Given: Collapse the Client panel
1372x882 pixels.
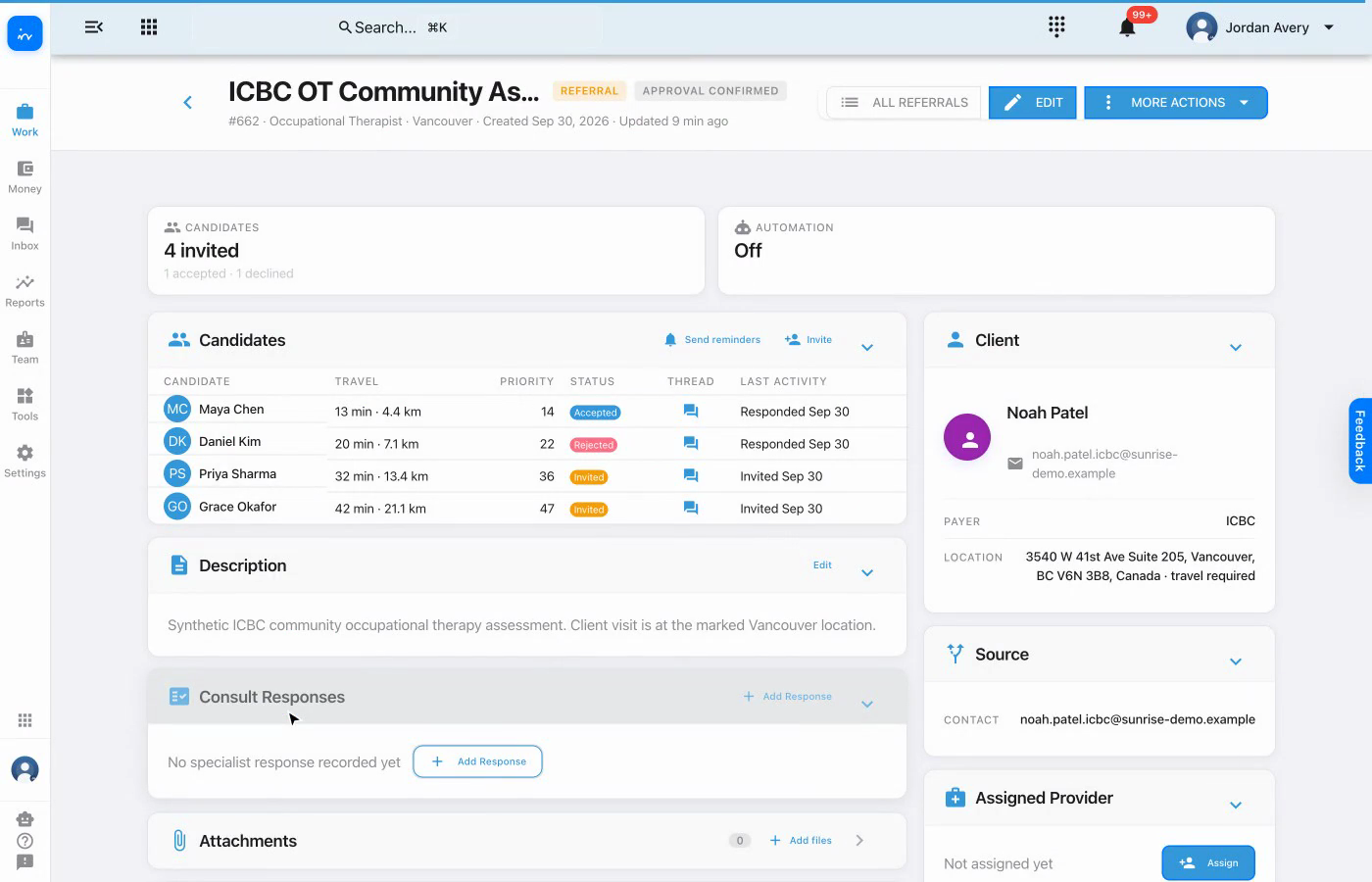Looking at the screenshot, I should click(1236, 347).
